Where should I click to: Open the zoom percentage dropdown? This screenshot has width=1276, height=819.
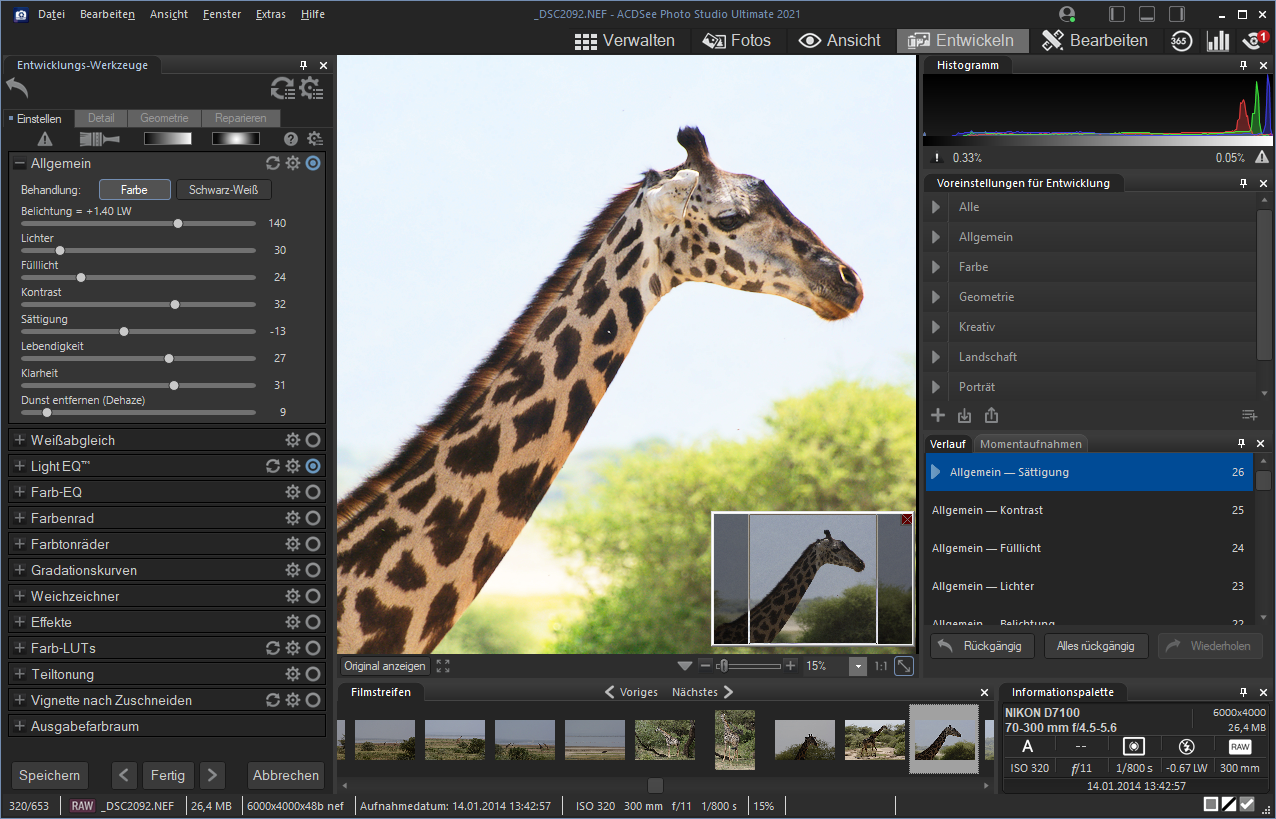[857, 666]
